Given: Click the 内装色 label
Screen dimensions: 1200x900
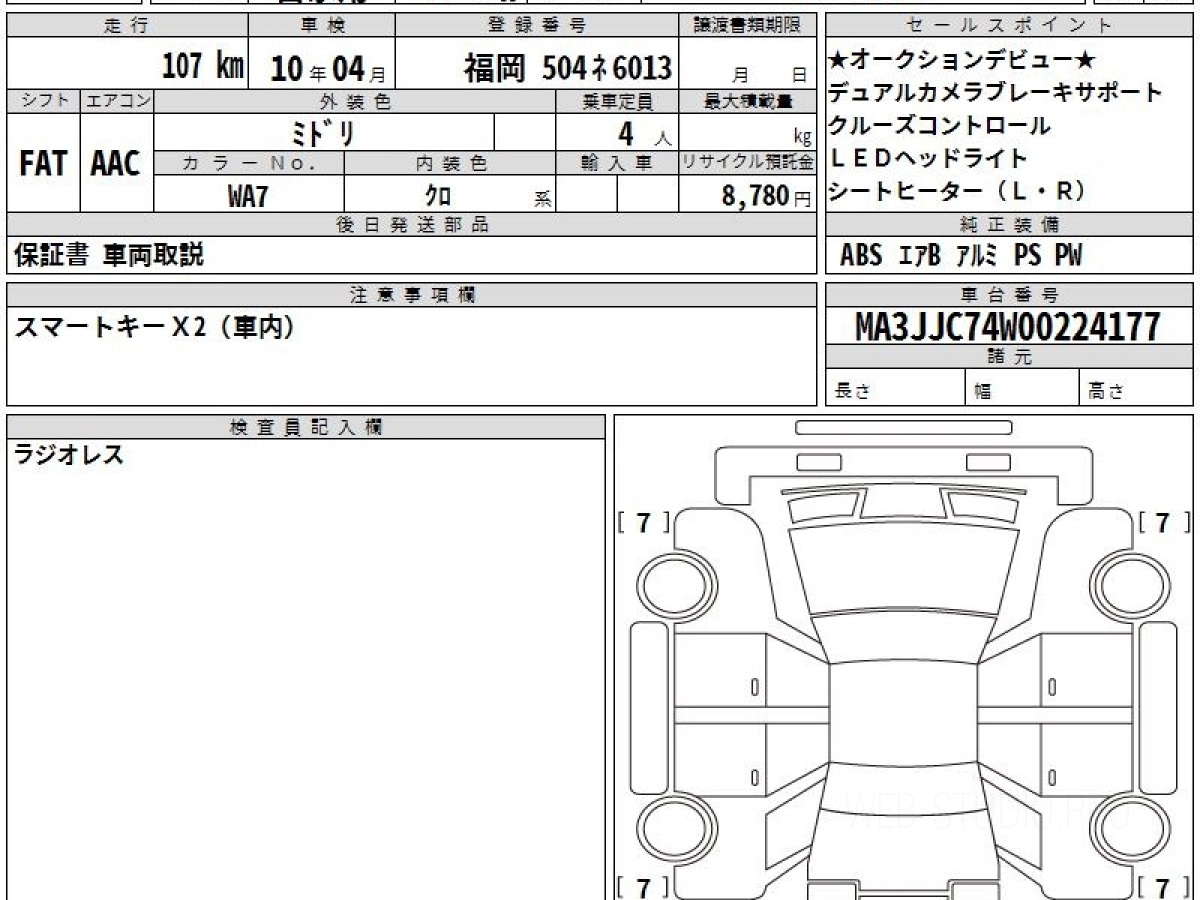Looking at the screenshot, I should click(x=451, y=163).
